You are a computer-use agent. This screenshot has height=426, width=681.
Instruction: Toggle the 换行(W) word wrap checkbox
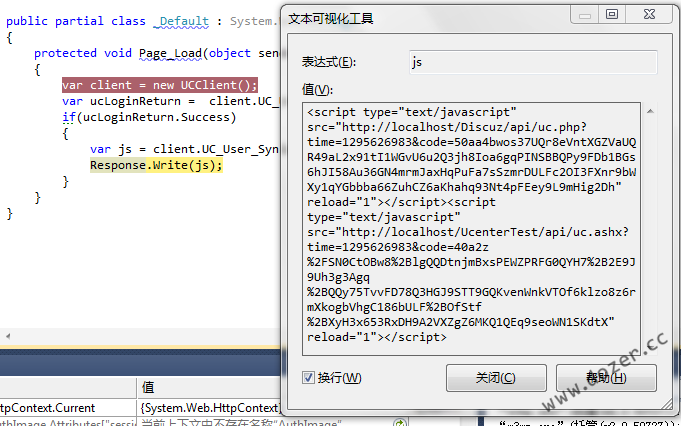(x=308, y=377)
